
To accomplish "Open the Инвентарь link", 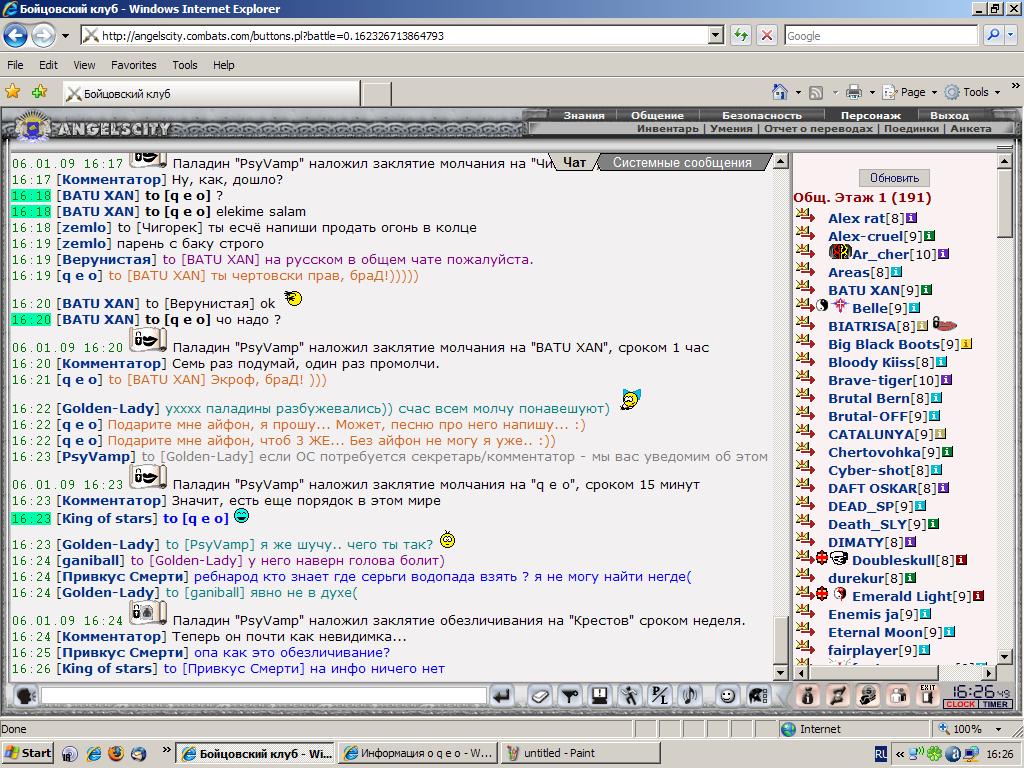I will point(667,128).
